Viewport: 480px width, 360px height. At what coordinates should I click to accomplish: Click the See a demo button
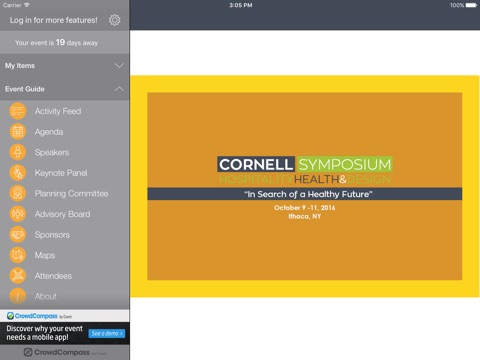[x=107, y=333]
